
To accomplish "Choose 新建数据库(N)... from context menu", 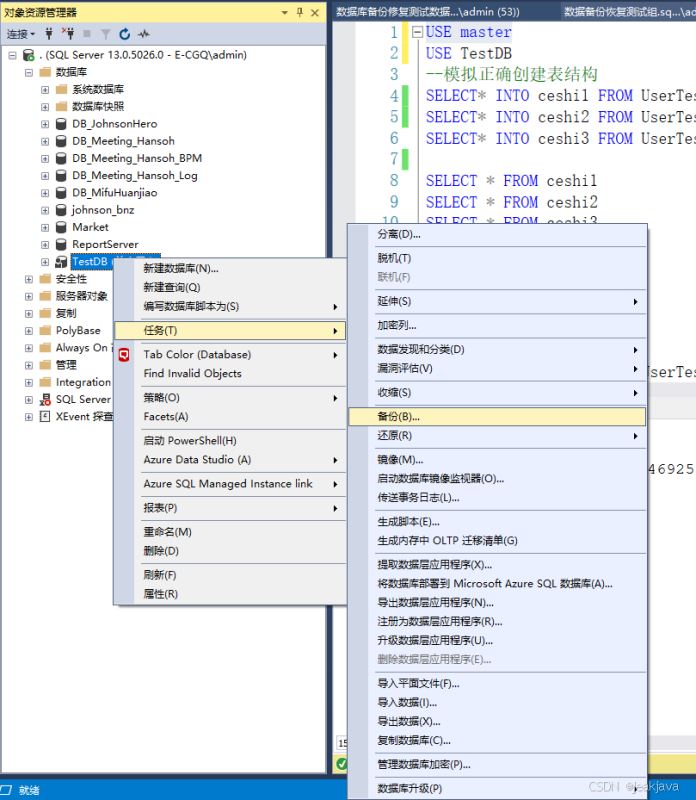I will tap(231, 269).
